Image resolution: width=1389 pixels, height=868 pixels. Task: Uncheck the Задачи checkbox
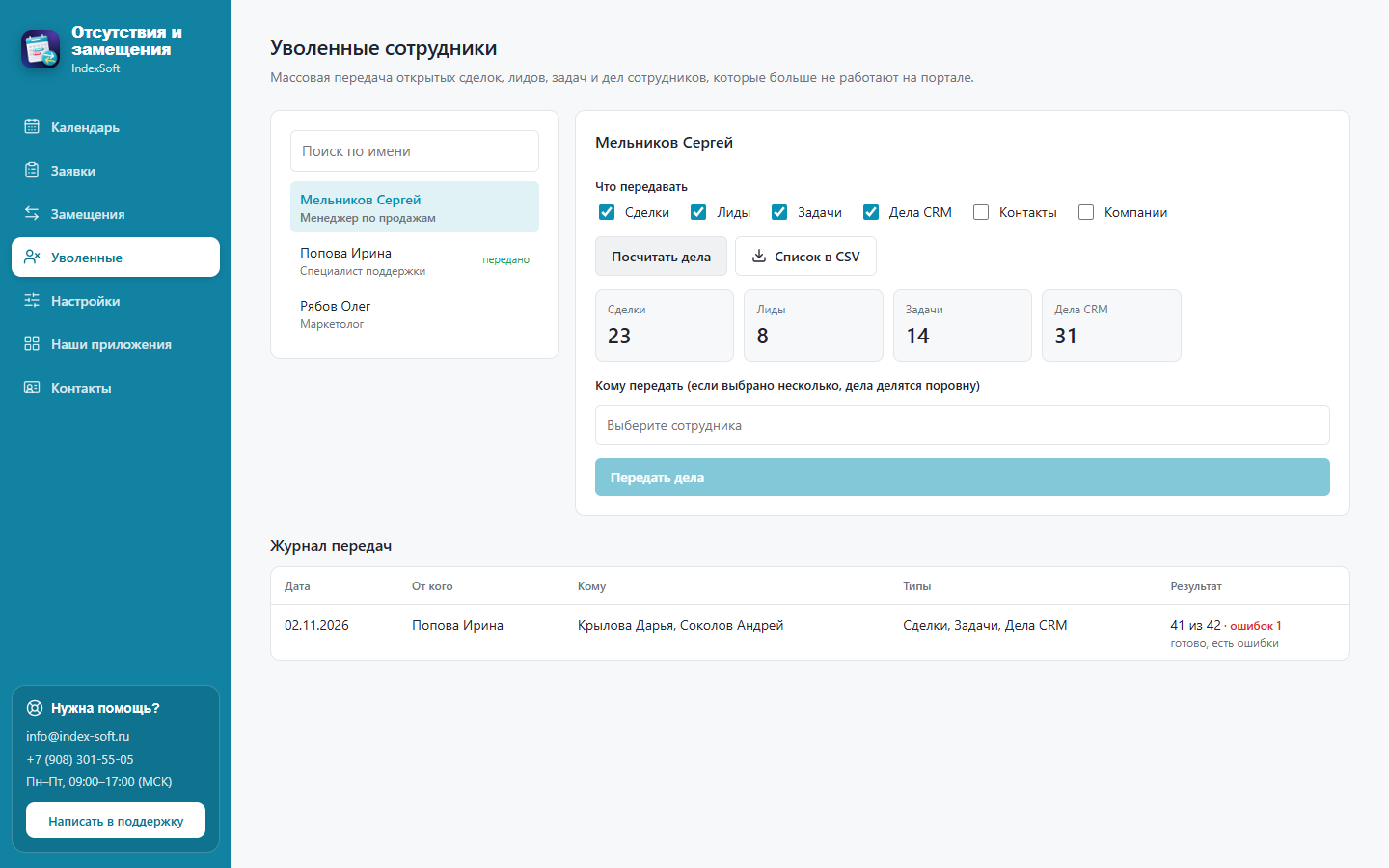[779, 212]
